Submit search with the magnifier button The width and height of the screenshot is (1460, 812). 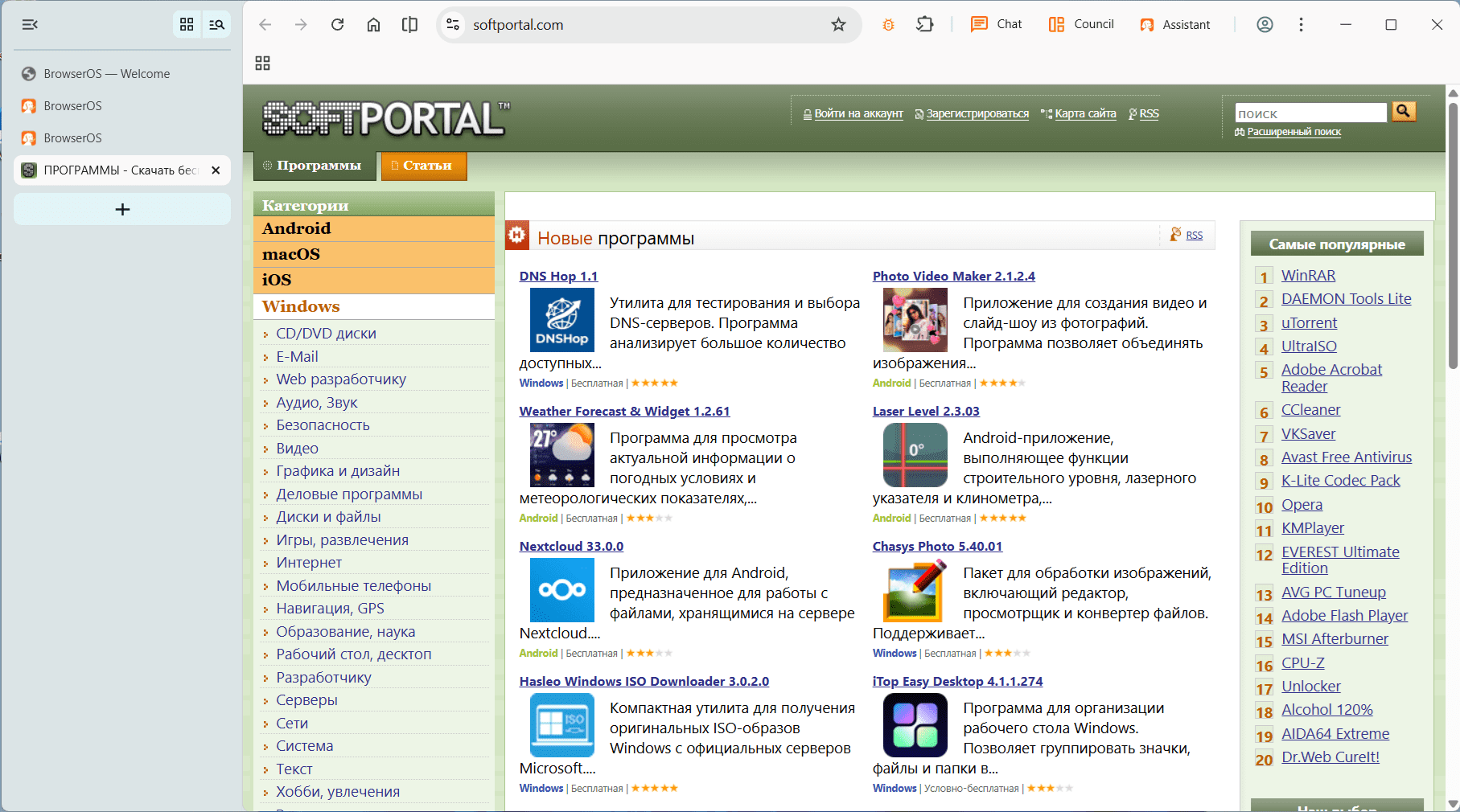pos(1404,112)
